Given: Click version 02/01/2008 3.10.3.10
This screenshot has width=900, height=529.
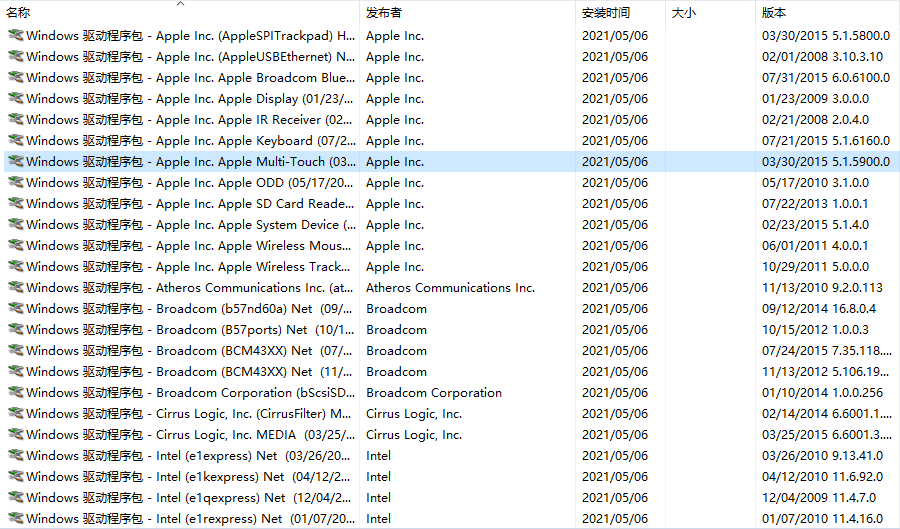Looking at the screenshot, I should pyautogui.click(x=822, y=57).
